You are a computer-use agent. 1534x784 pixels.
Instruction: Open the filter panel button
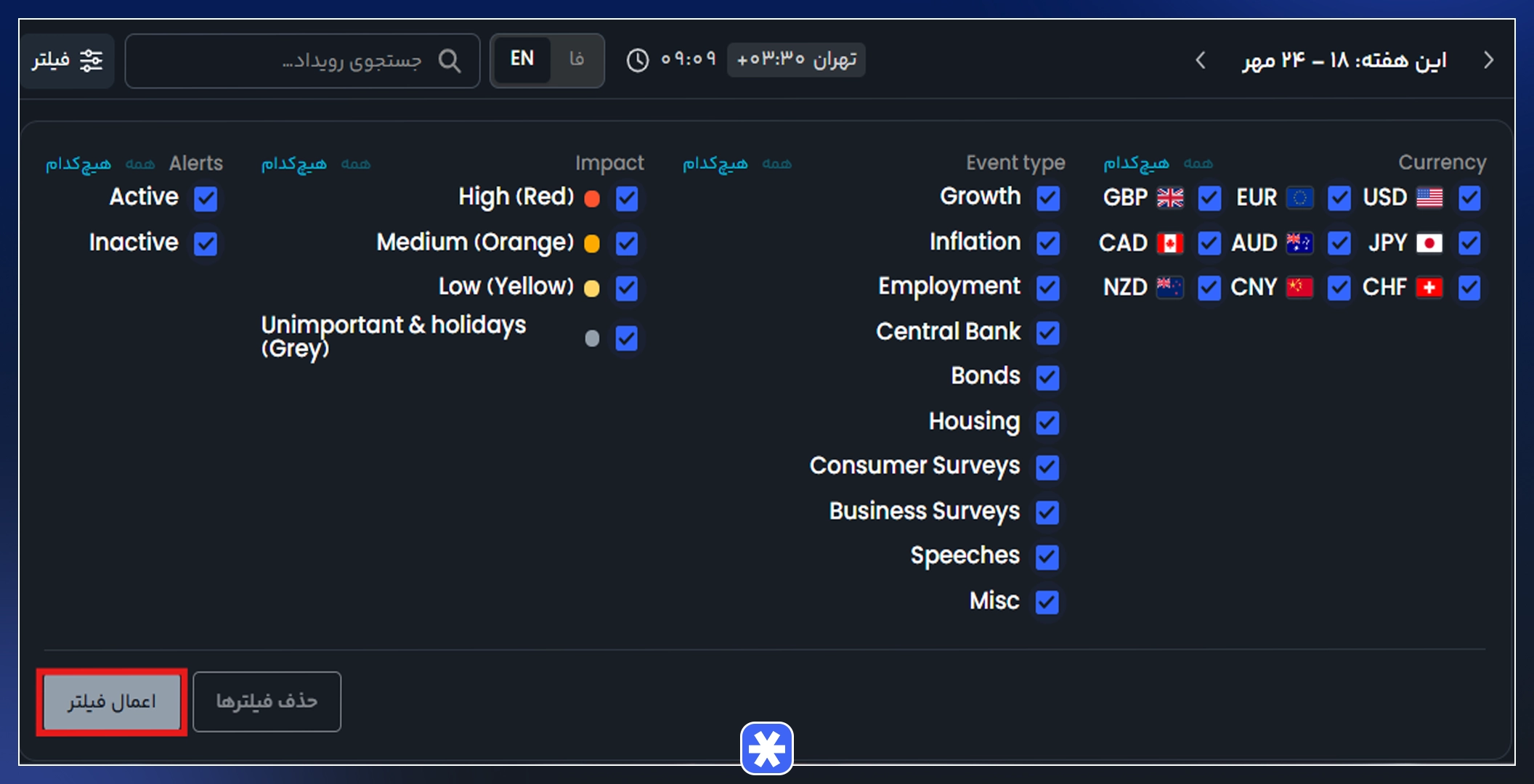68,60
